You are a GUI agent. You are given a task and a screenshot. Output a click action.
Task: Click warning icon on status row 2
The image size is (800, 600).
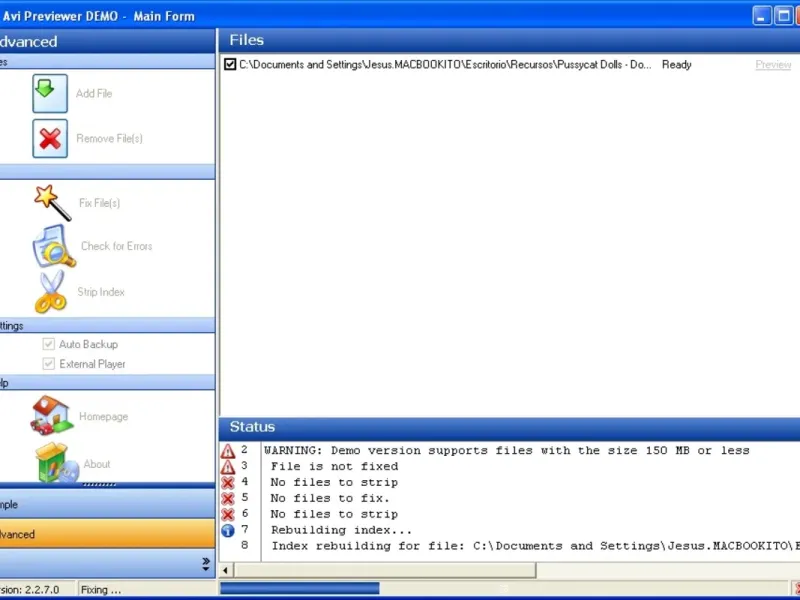[228, 451]
